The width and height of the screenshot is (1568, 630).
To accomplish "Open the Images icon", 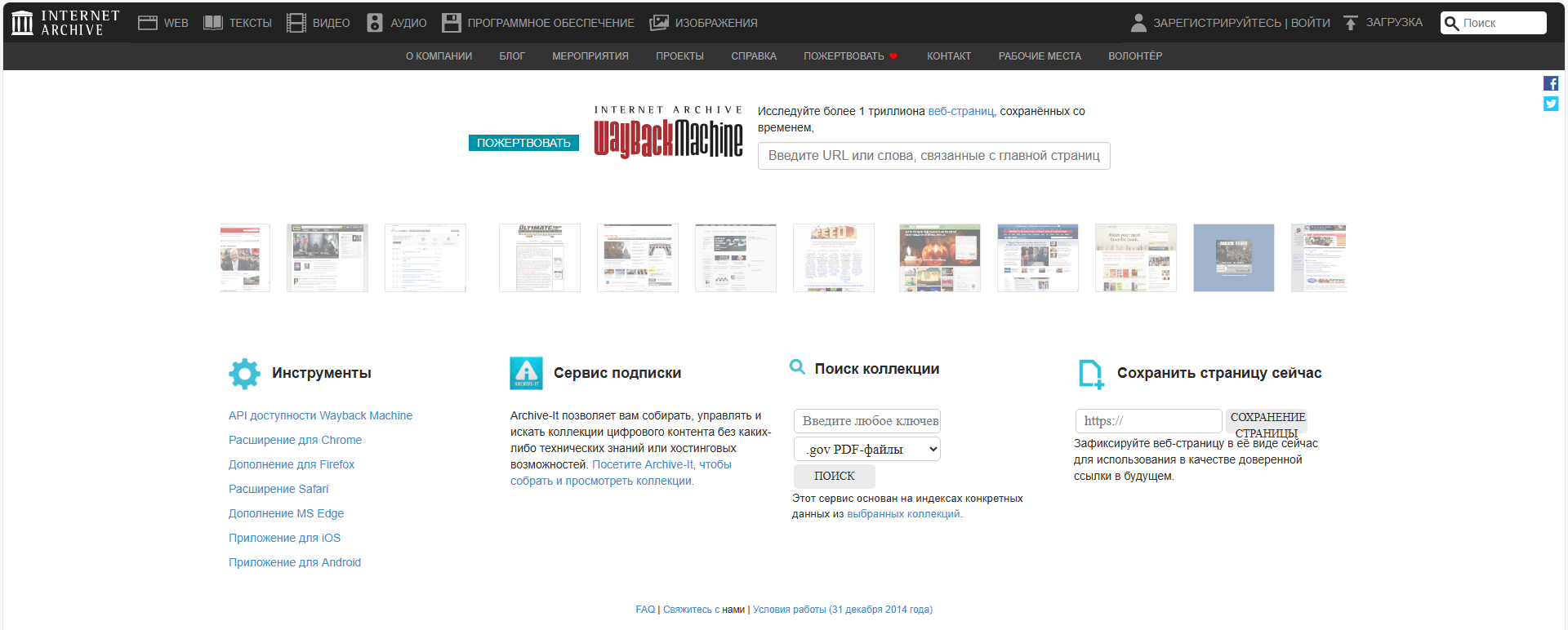I will (x=659, y=23).
